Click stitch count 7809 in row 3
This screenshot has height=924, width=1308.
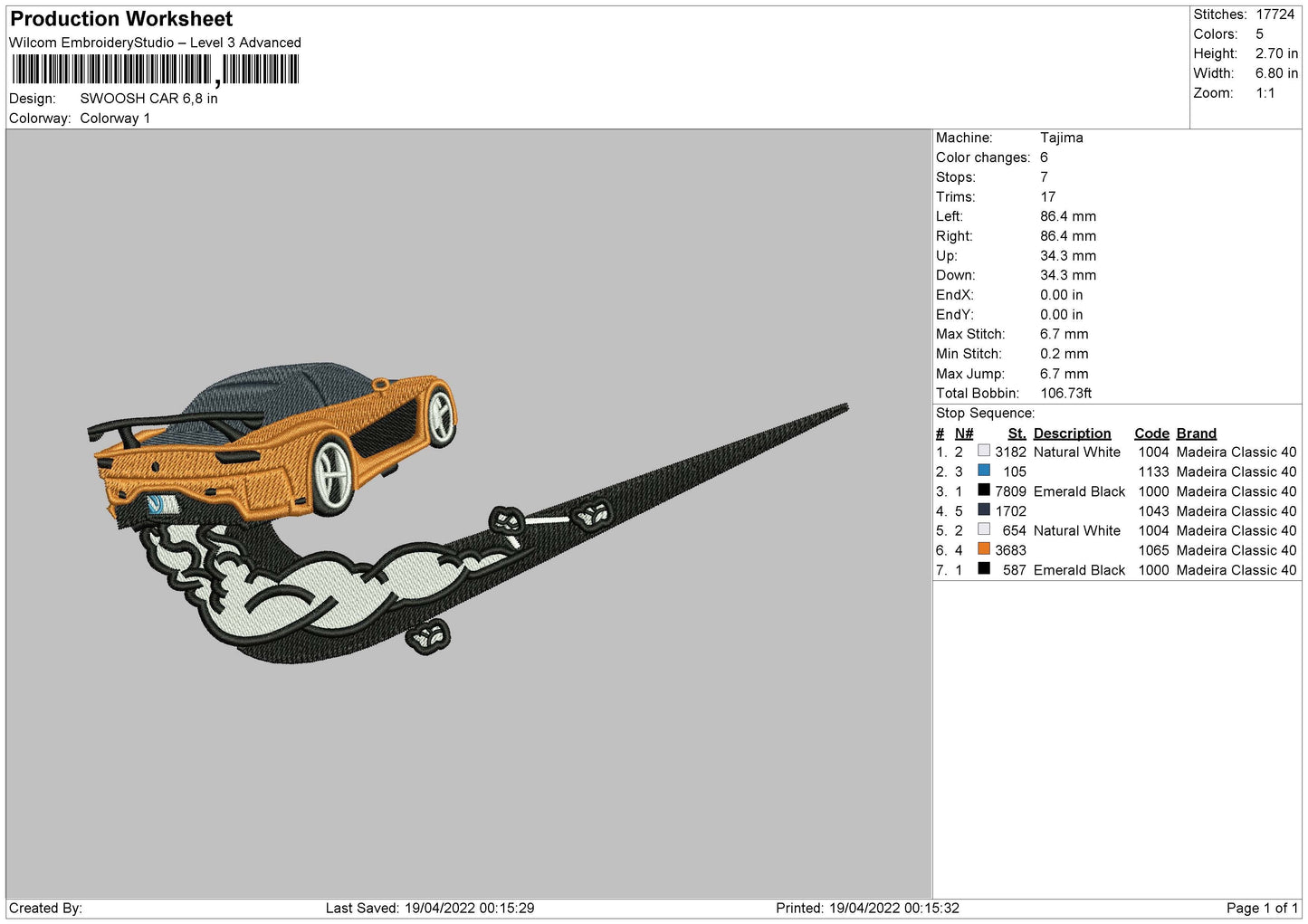pyautogui.click(x=1011, y=491)
